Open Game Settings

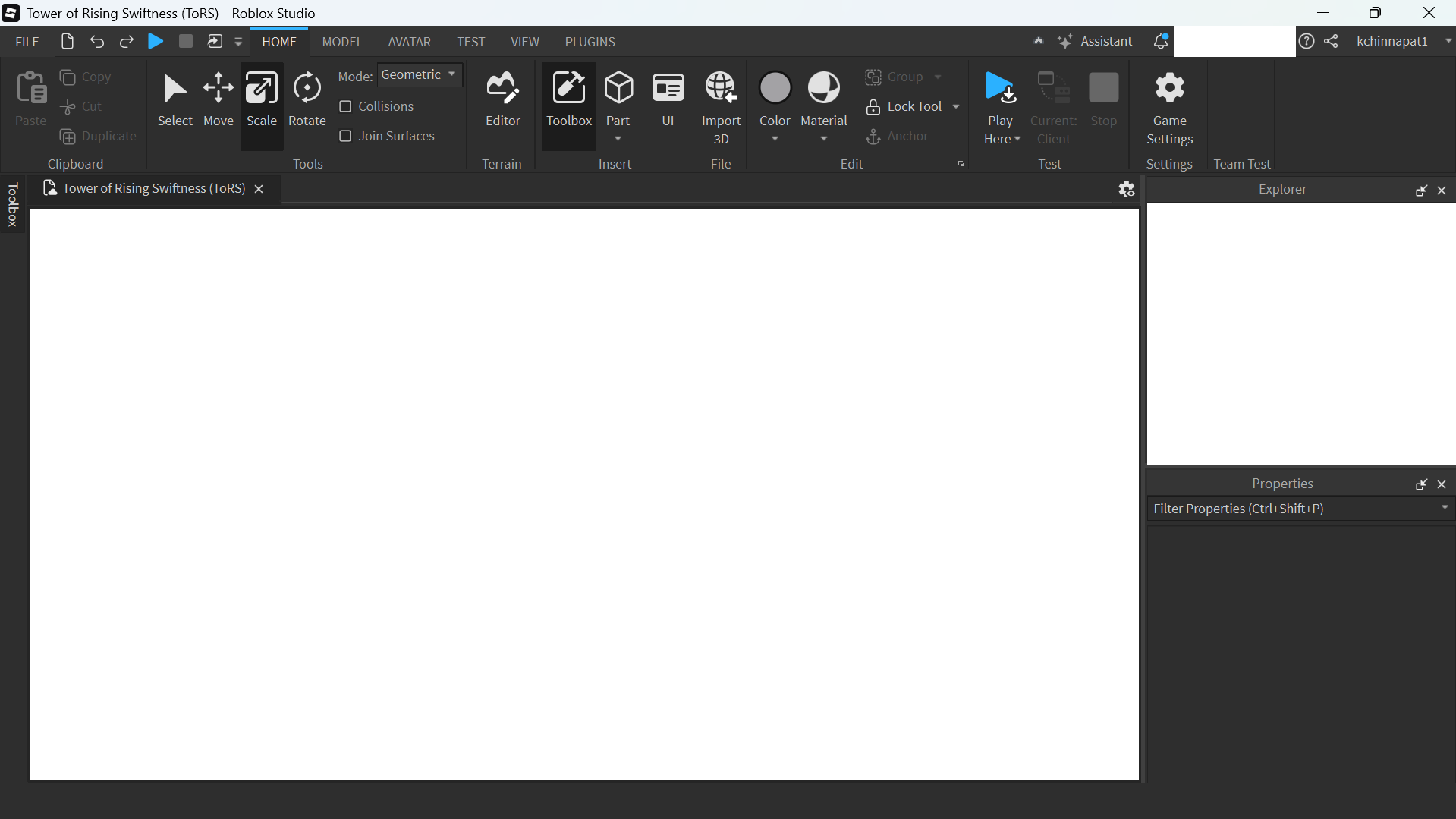[1169, 108]
